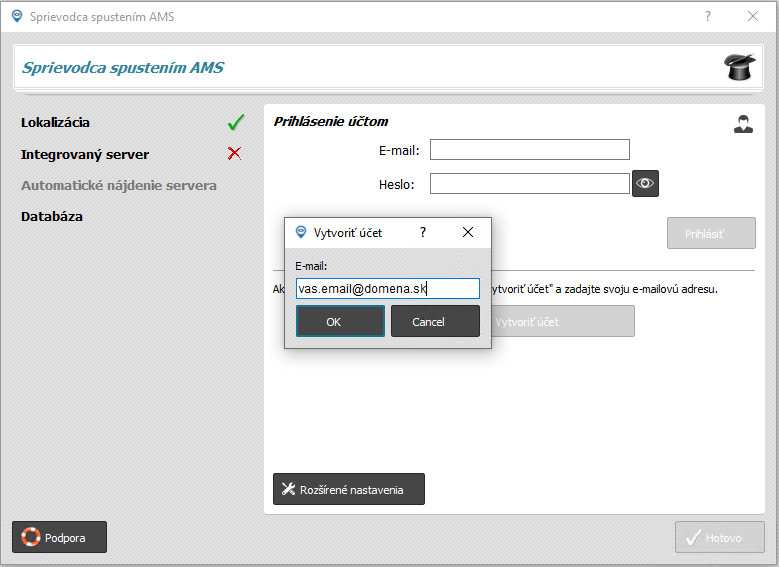Click the E-mail: label in the dialog
779x567 pixels.
point(311,266)
